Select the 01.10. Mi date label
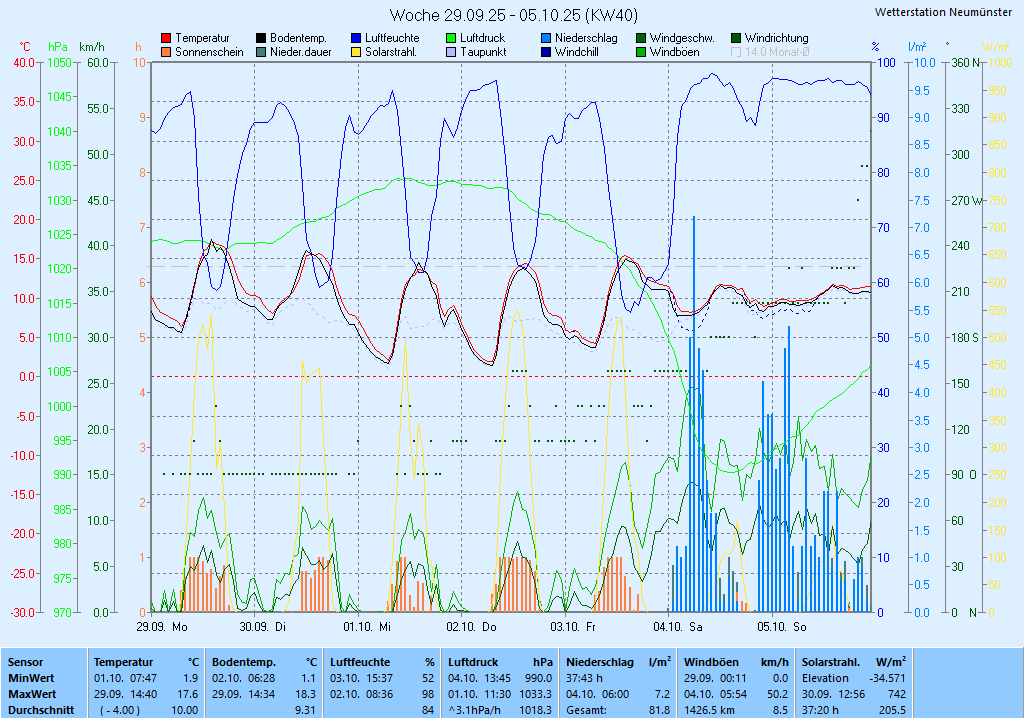Screen dimensions: 1024x718 click(x=366, y=627)
